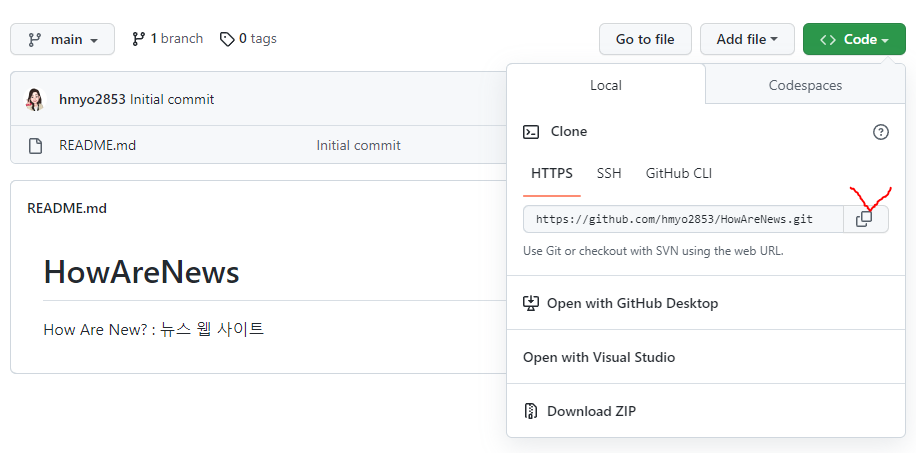Click the hmyo2853 user avatar
Viewport: 916px width, 453px height.
coord(34,99)
